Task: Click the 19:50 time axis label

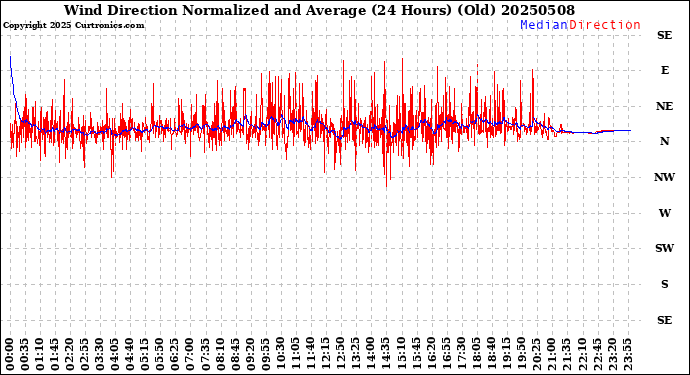Action: 521,354
